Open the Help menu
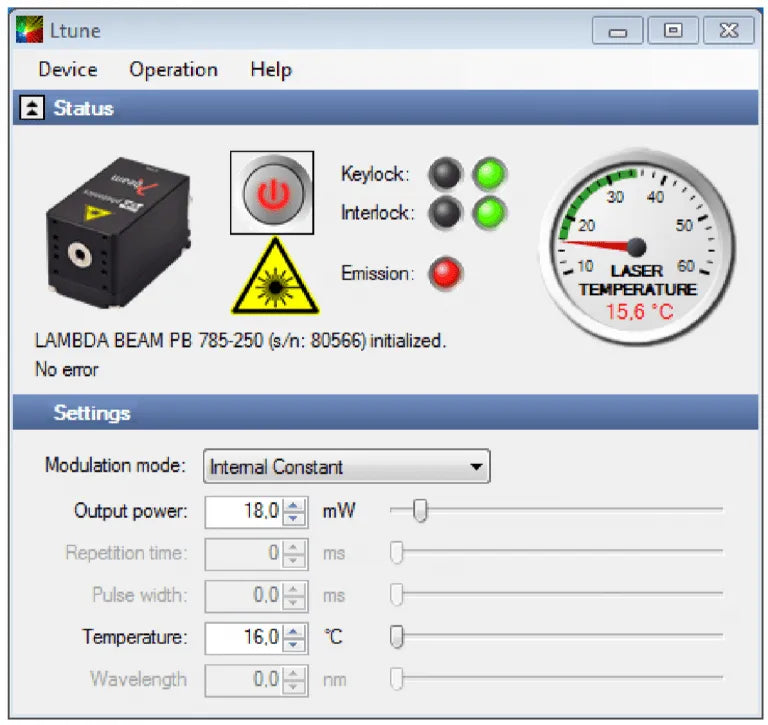 tap(271, 70)
